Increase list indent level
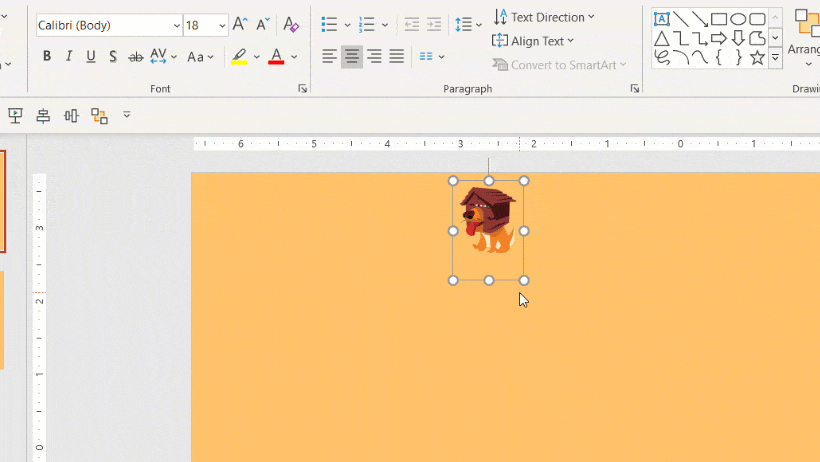This screenshot has height=462, width=820. pos(434,24)
